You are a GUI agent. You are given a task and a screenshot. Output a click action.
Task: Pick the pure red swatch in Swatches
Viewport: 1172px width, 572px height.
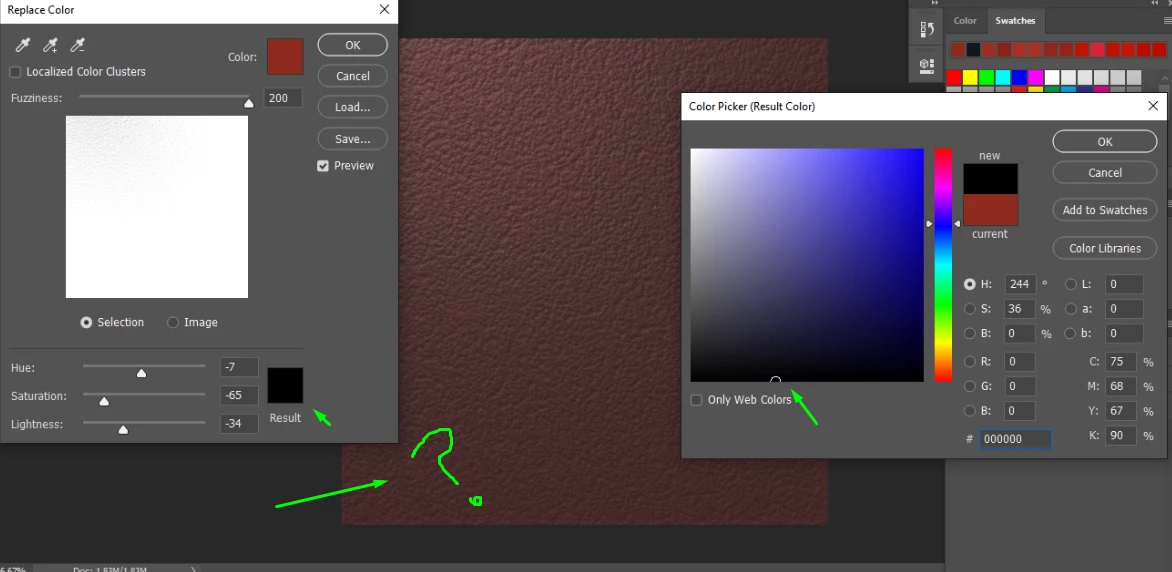954,78
